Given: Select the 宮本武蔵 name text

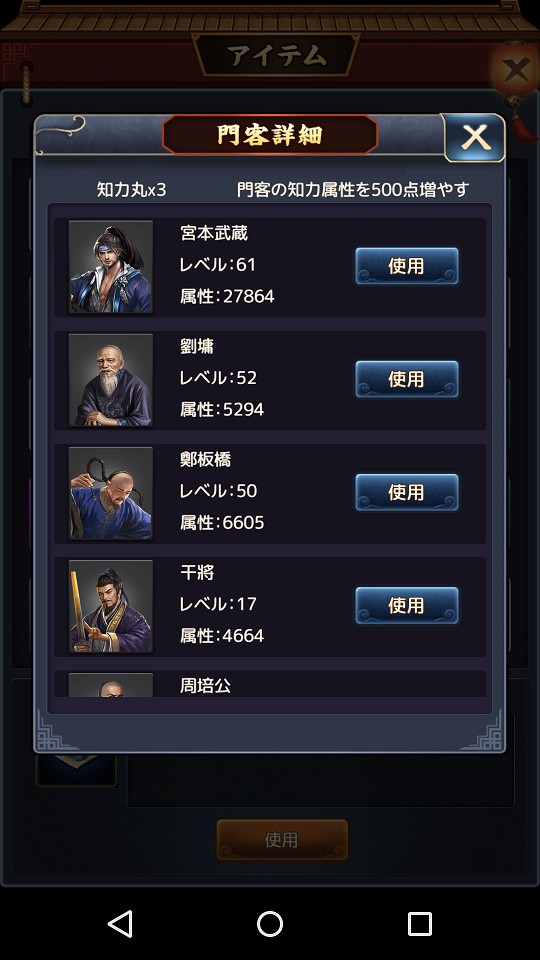Looking at the screenshot, I should click(214, 233).
